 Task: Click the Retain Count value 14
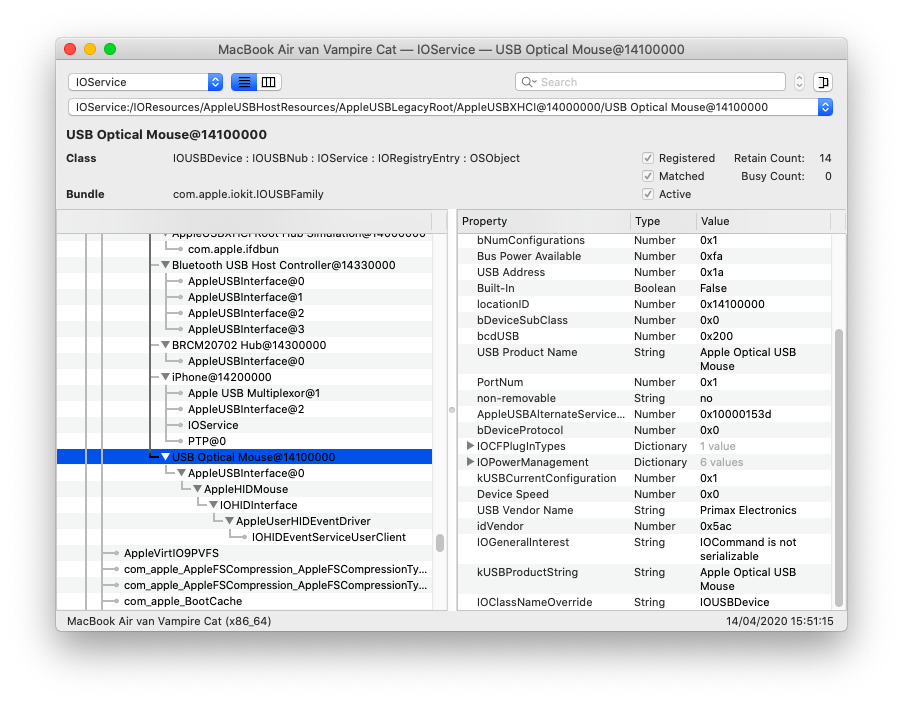[825, 158]
